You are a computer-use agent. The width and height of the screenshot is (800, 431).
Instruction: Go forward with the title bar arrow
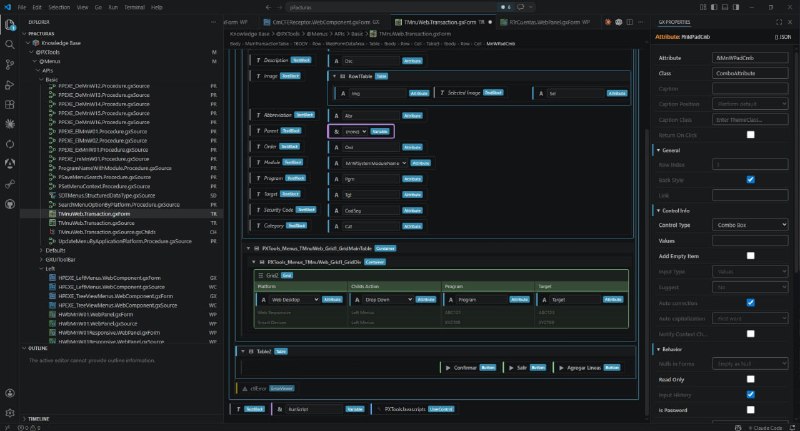pos(280,7)
